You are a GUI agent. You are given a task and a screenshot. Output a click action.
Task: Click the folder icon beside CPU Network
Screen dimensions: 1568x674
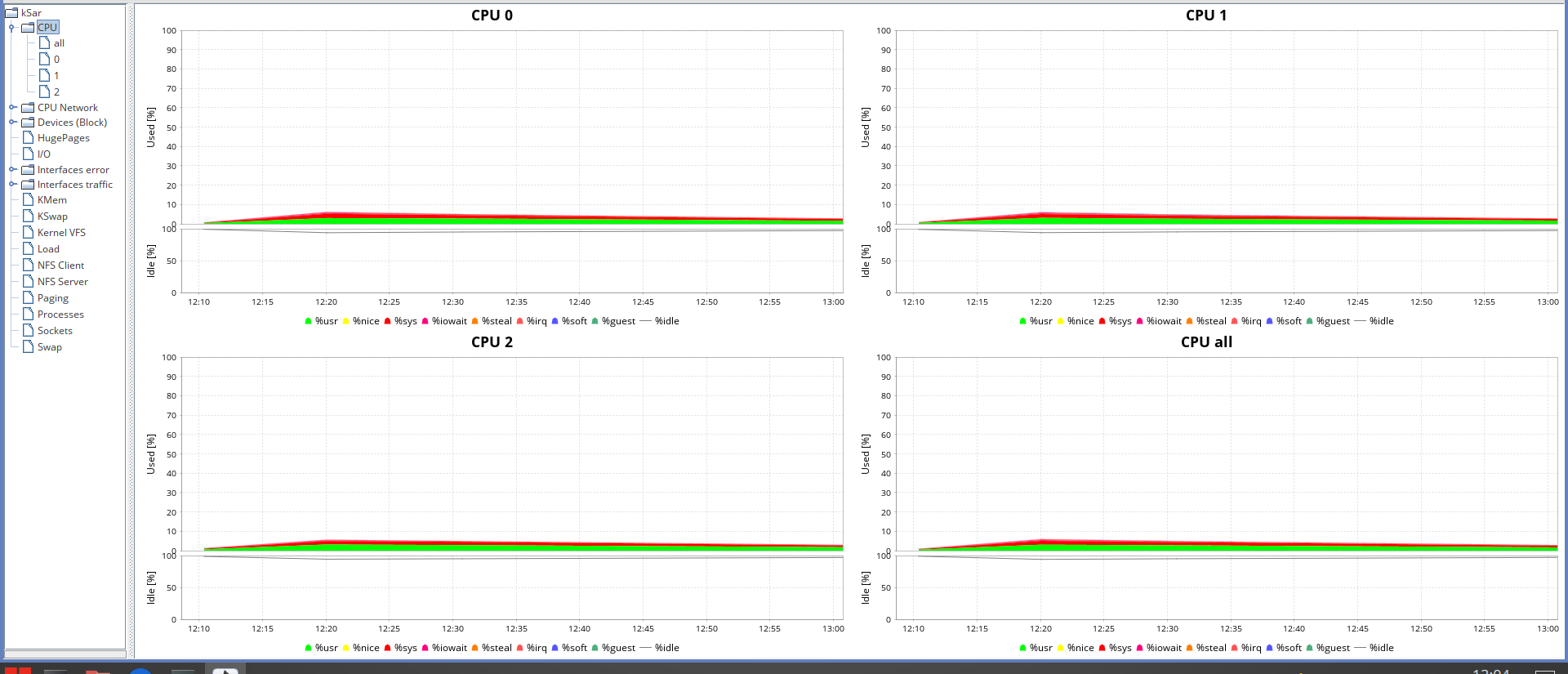point(28,108)
